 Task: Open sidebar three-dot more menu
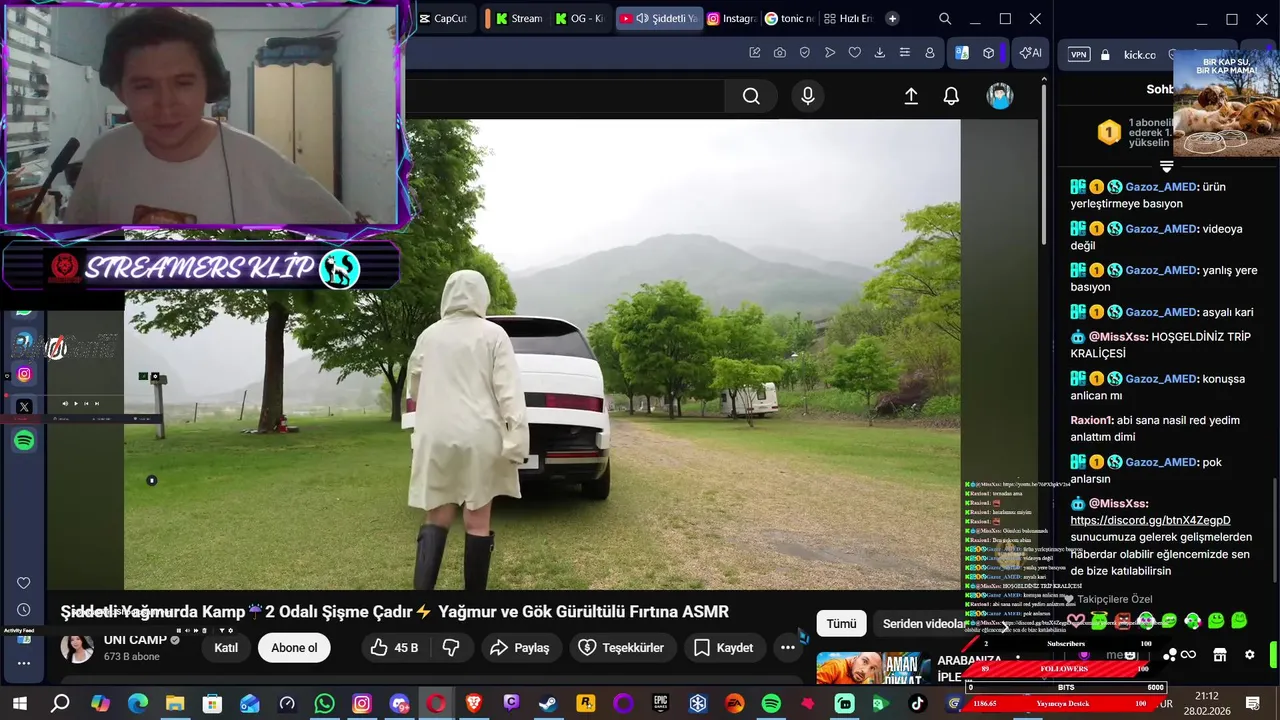(24, 663)
